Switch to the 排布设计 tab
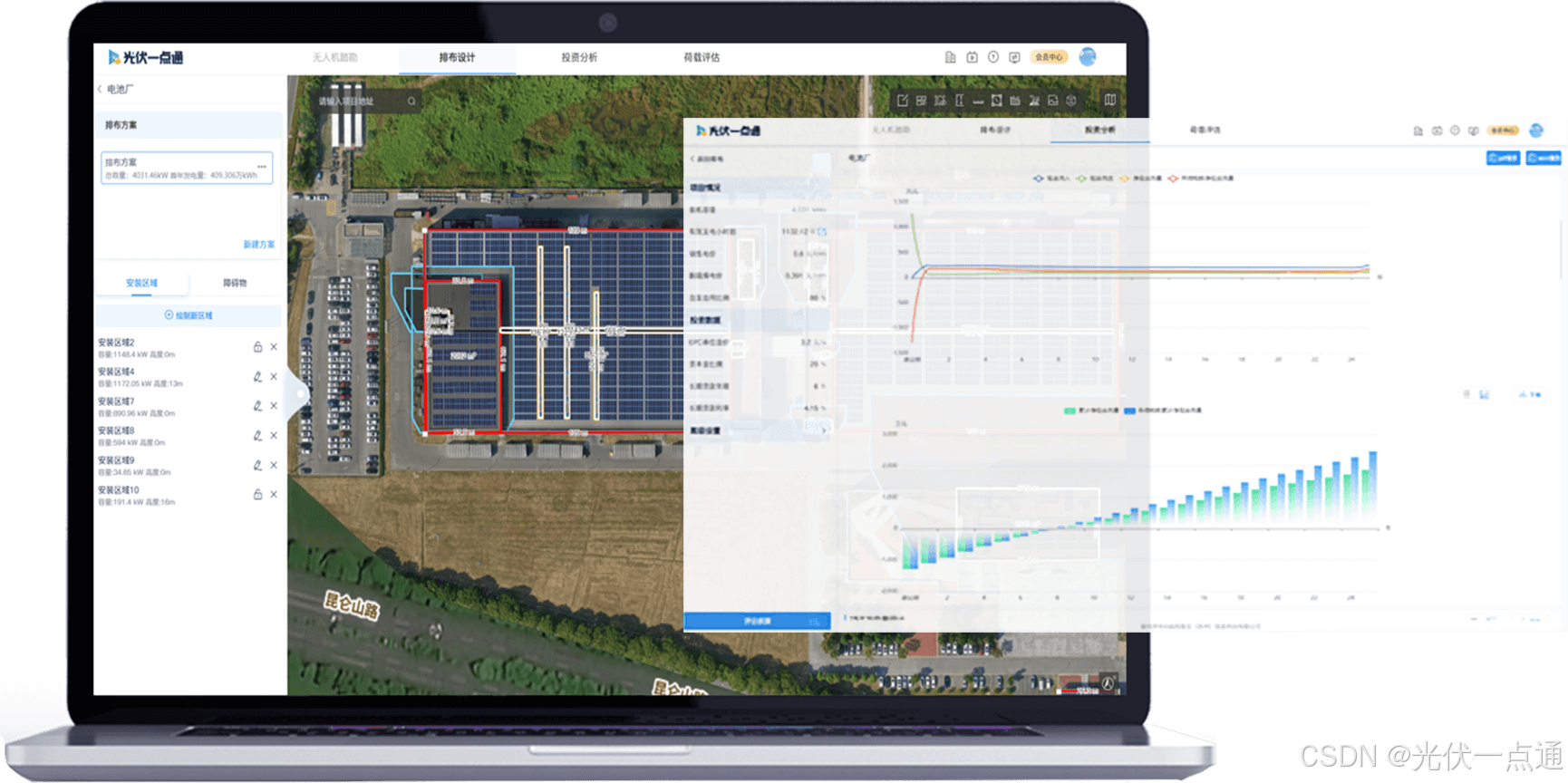Viewport: 1568px width, 783px height. click(457, 57)
